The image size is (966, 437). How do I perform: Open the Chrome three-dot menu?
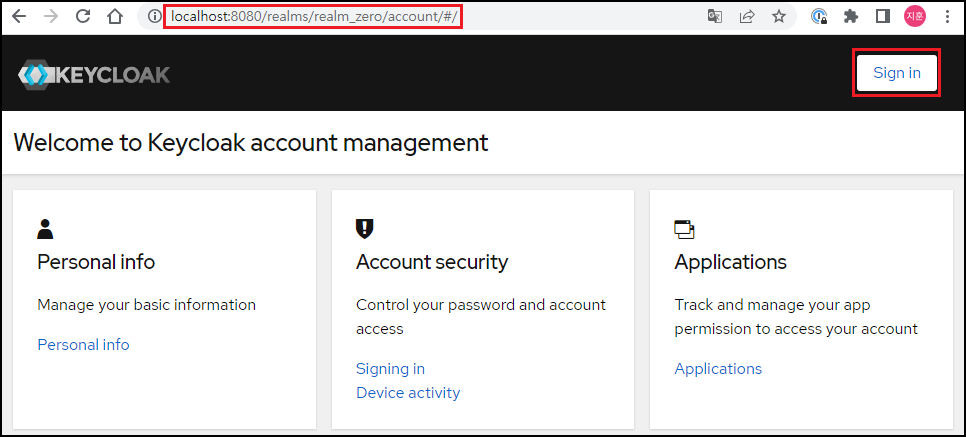pyautogui.click(x=948, y=17)
